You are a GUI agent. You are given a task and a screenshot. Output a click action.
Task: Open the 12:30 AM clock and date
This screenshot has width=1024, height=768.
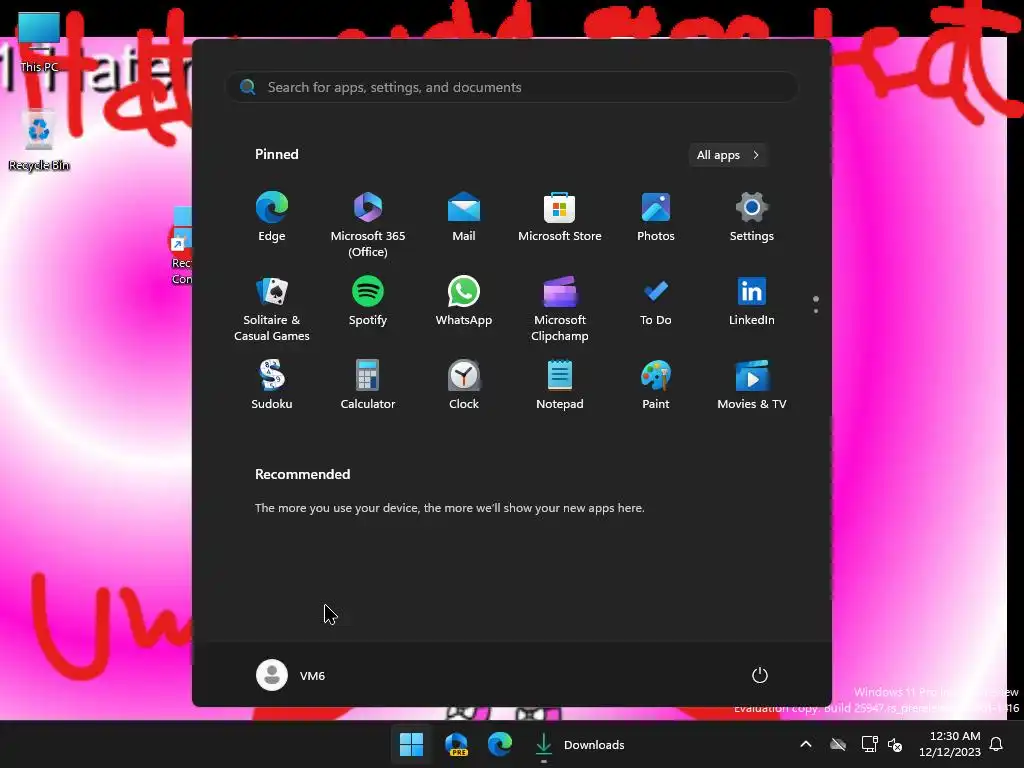point(950,744)
